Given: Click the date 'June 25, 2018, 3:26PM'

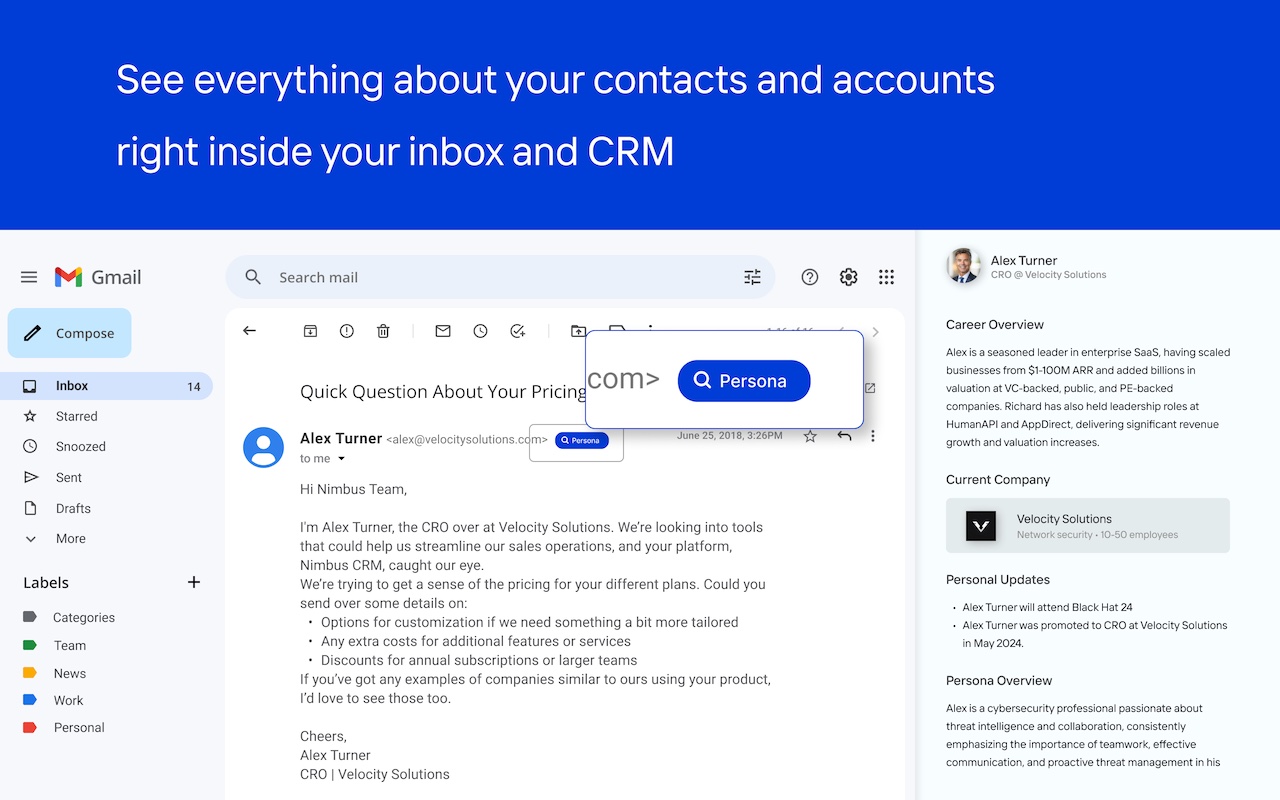Looking at the screenshot, I should pyautogui.click(x=732, y=436).
